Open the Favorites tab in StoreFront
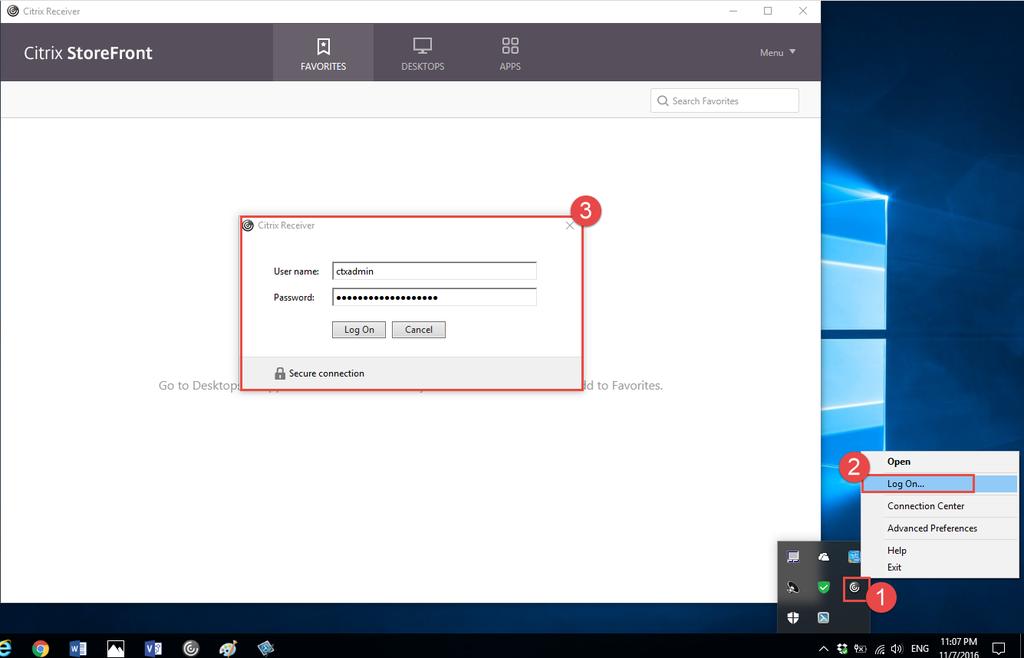The image size is (1024, 658). click(323, 53)
